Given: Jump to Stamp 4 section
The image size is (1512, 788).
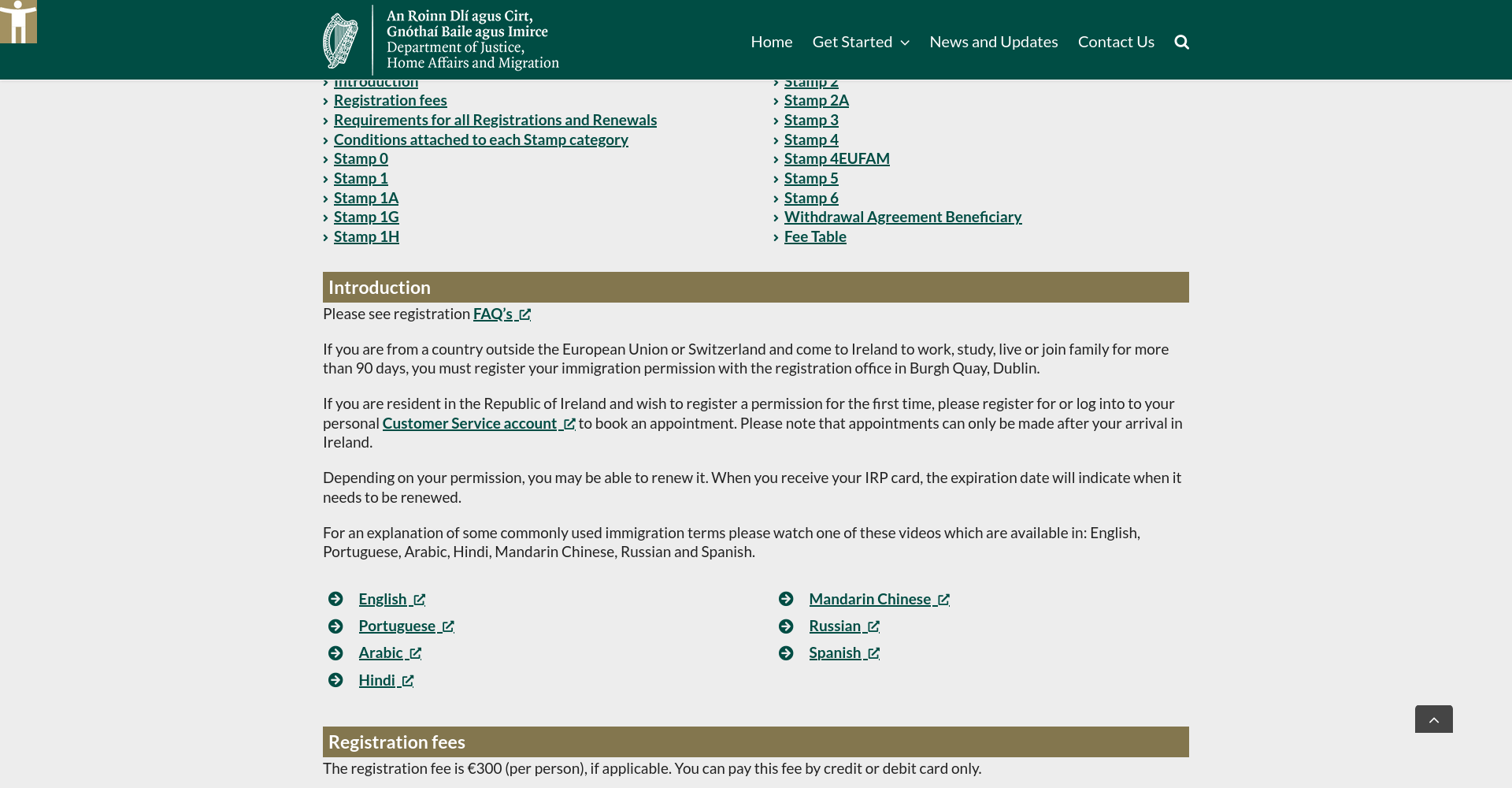Looking at the screenshot, I should [x=811, y=139].
